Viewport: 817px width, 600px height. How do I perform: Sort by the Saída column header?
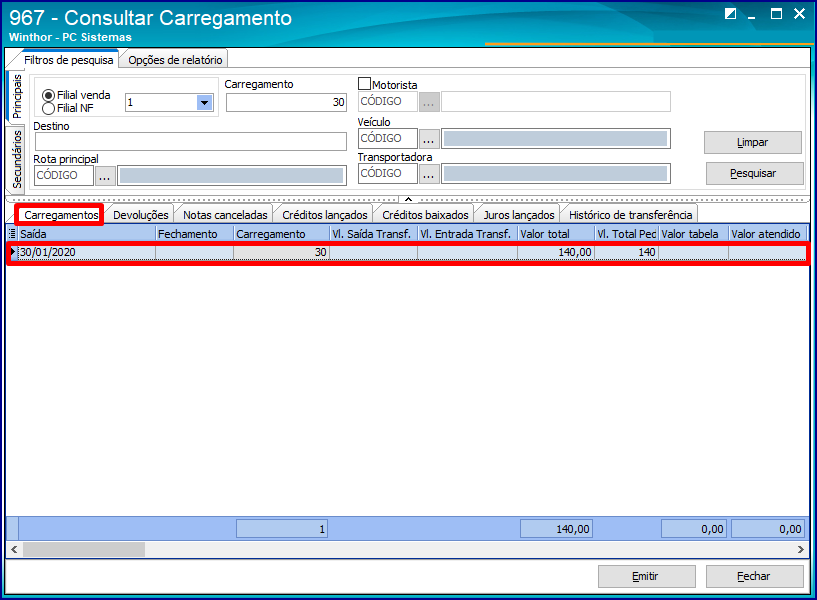87,234
